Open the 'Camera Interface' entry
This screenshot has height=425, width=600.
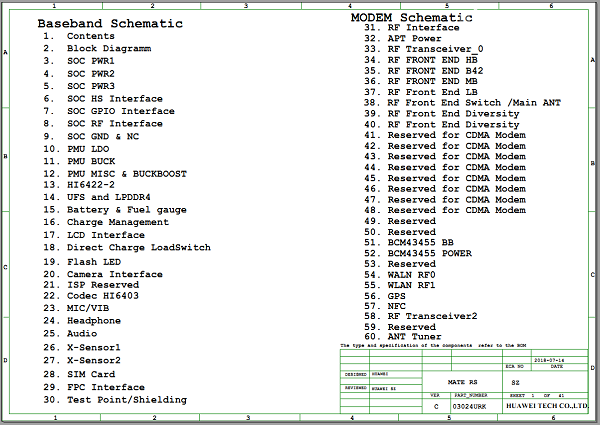114,274
